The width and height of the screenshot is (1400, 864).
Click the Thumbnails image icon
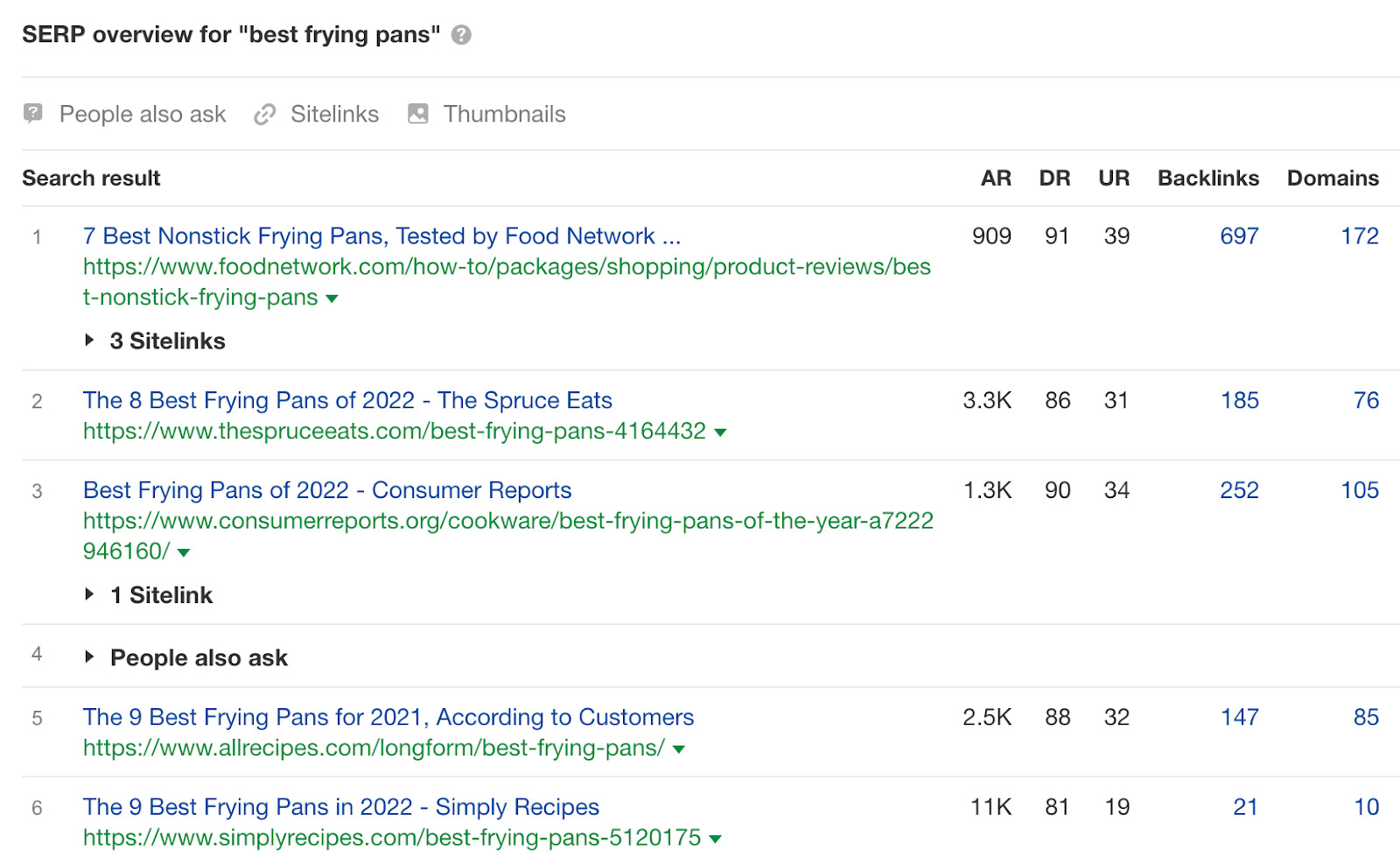(x=418, y=114)
